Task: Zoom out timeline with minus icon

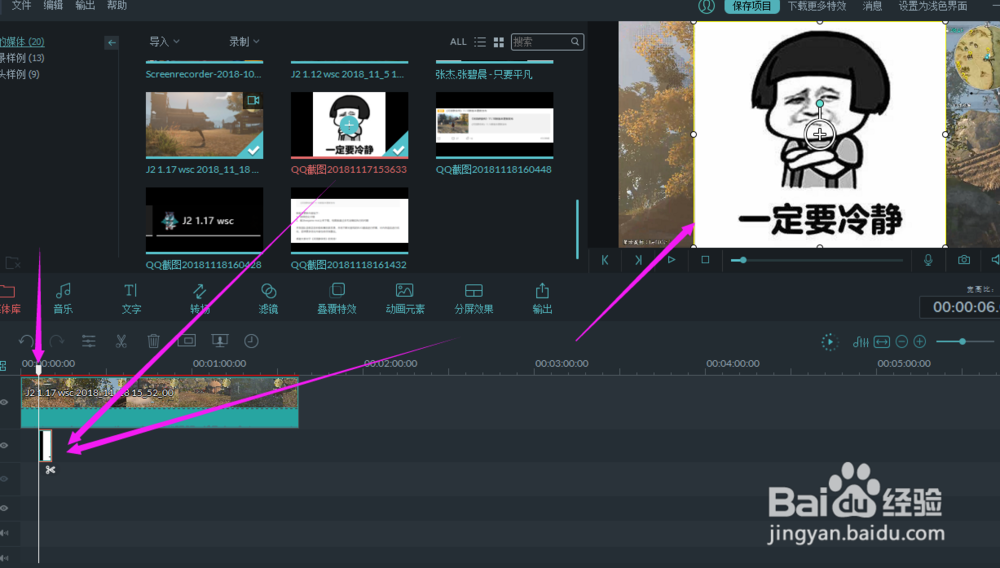Action: click(901, 342)
